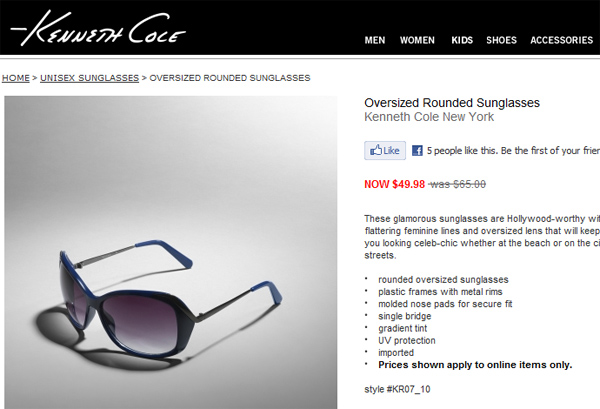Image resolution: width=600 pixels, height=409 pixels.
Task: Open the KIDS menu
Action: coord(462,40)
